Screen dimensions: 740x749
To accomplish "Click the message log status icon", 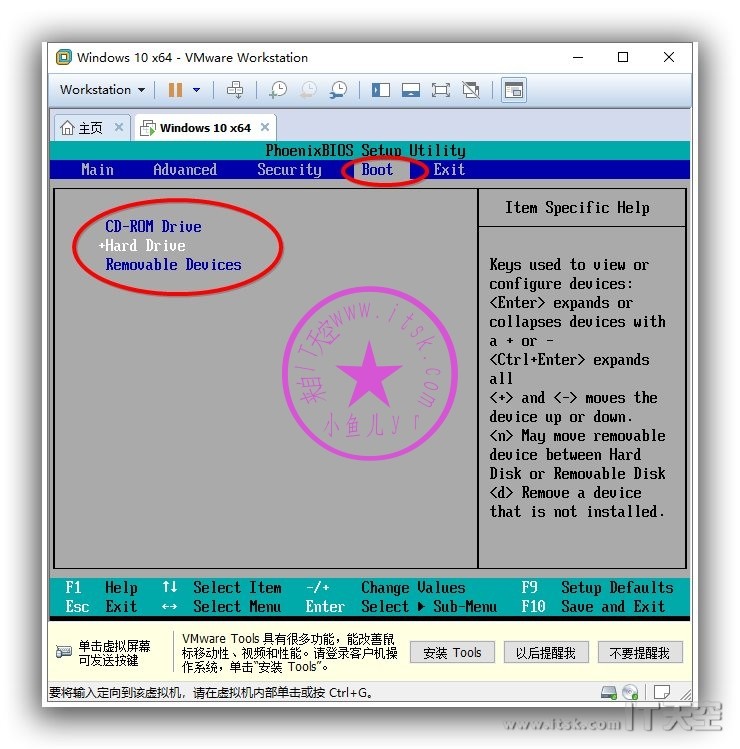I will (662, 692).
